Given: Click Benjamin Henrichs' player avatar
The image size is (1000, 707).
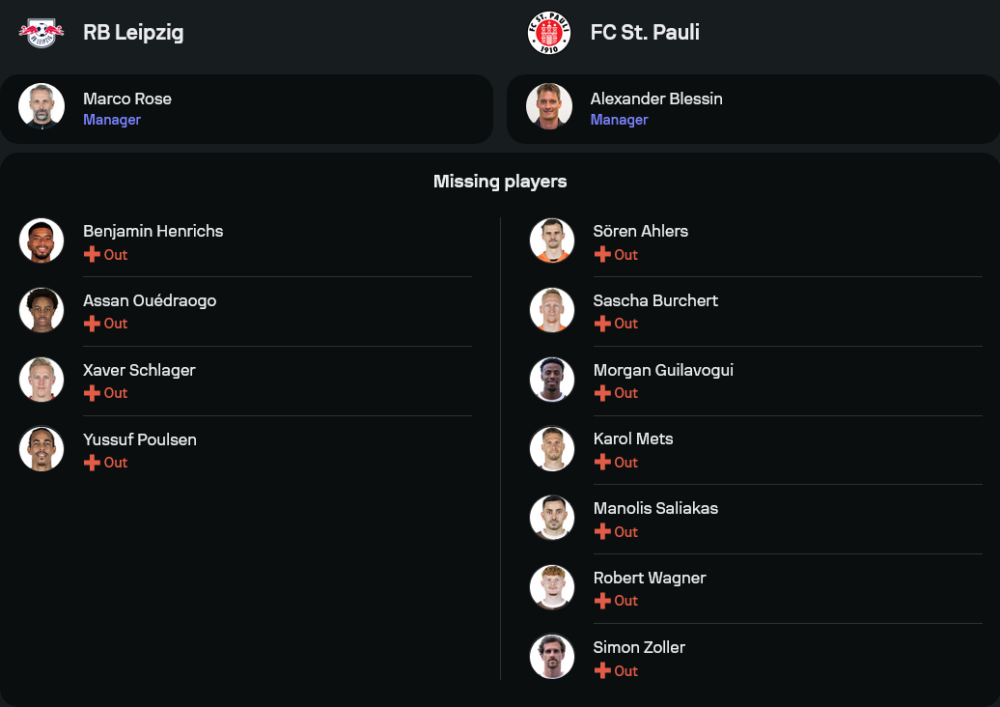Looking at the screenshot, I should (x=41, y=240).
